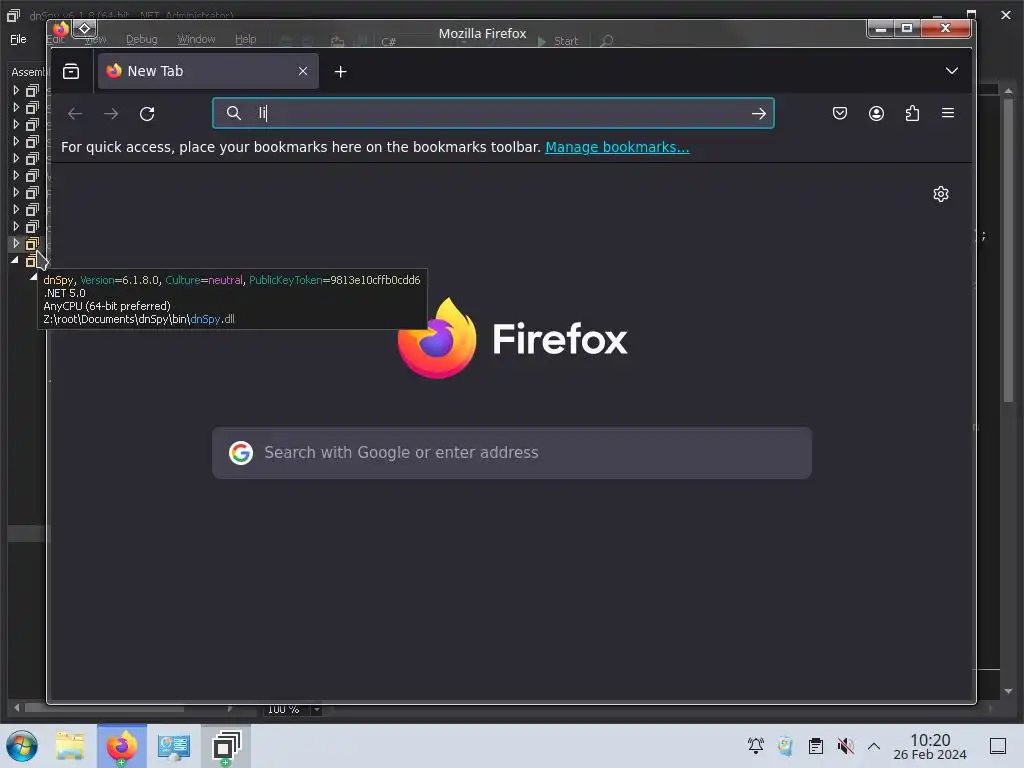Select the New Tab tab in Firefox

(208, 71)
